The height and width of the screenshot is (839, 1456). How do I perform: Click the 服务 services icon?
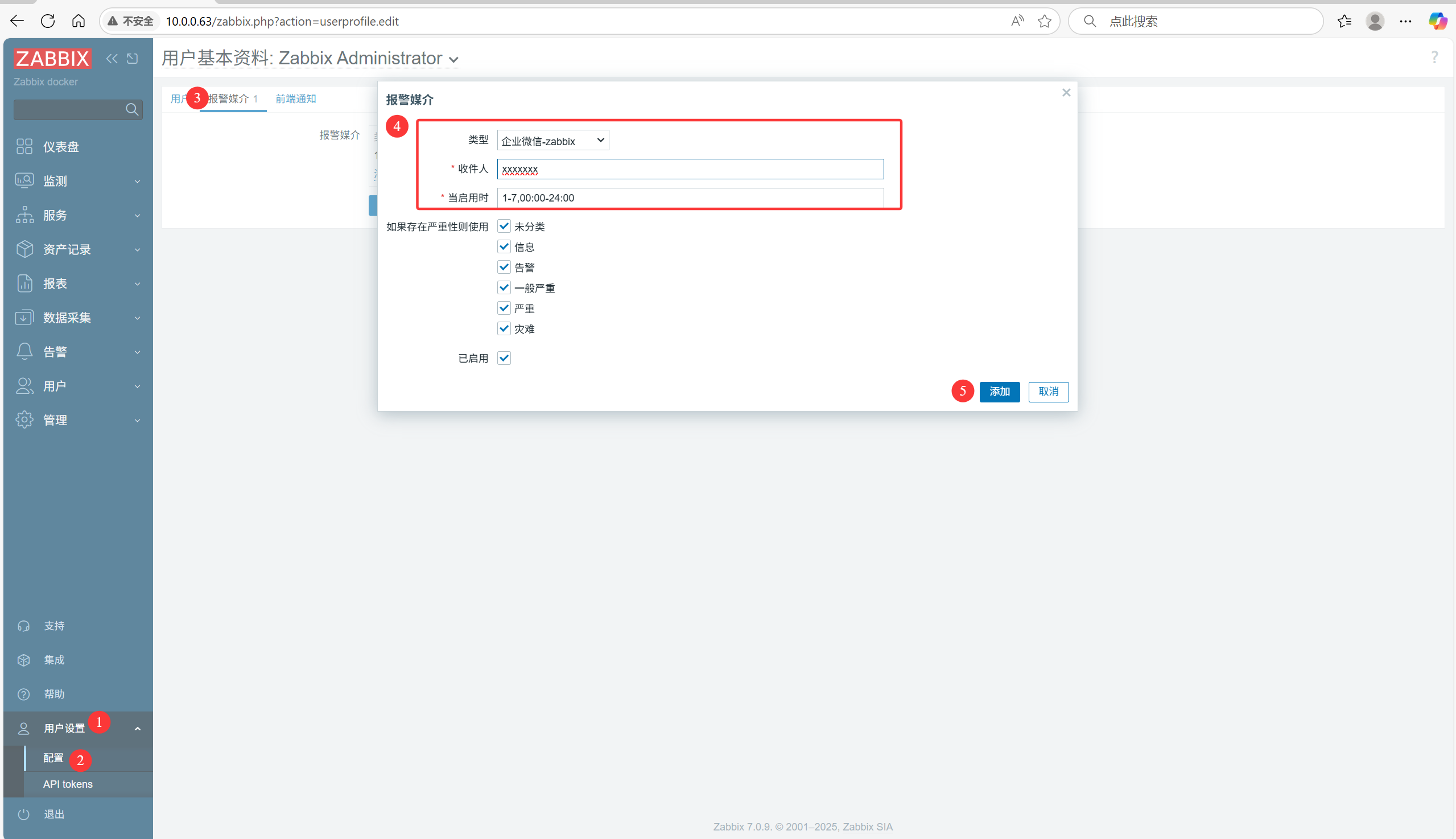click(x=24, y=215)
